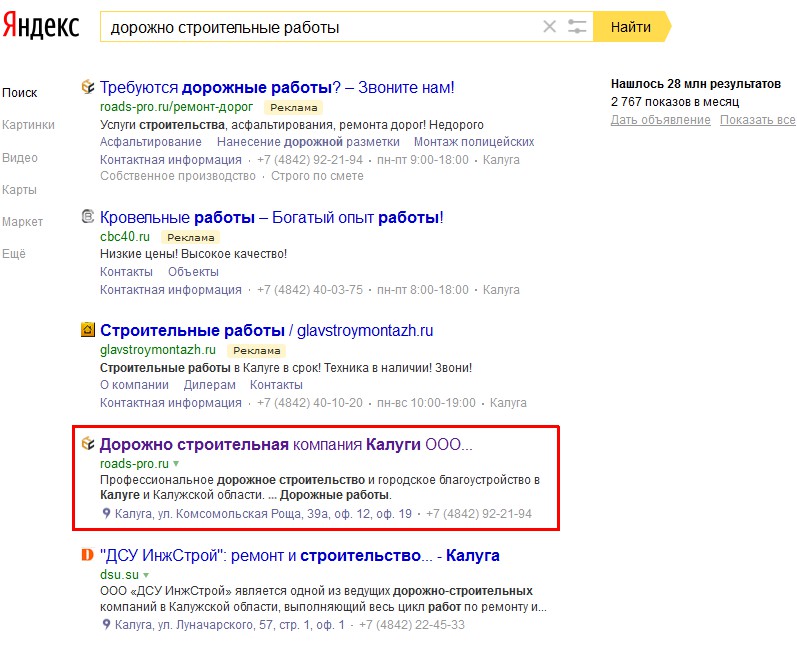Screen dimensions: 797x647
Task: Click the Показать все link
Action: click(x=757, y=121)
